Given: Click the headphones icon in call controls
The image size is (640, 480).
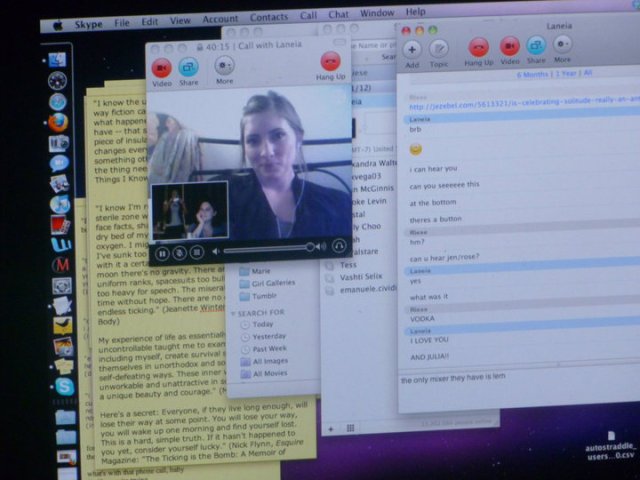Looking at the screenshot, I should click(x=339, y=246).
